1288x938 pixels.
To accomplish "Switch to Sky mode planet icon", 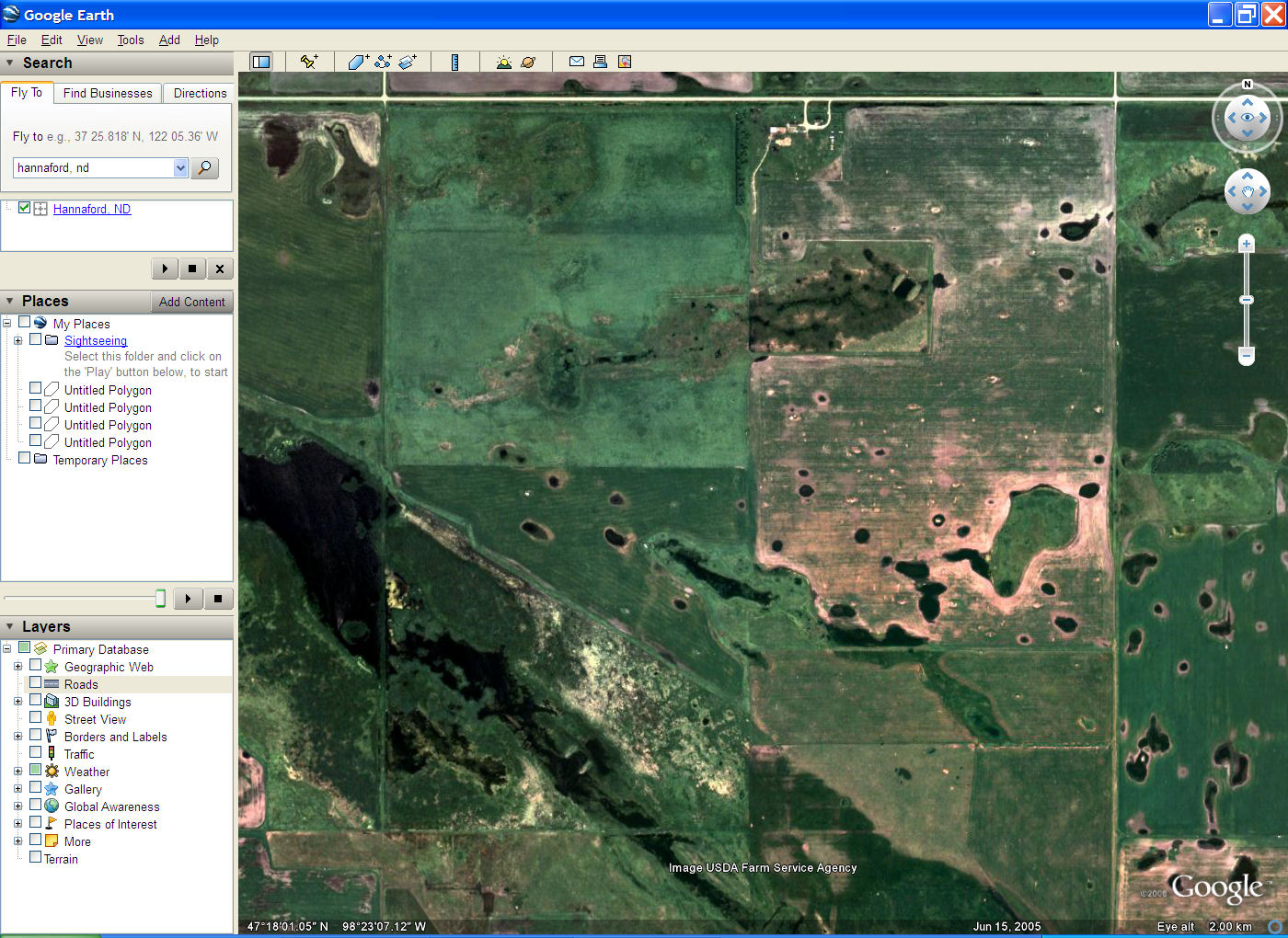I will pyautogui.click(x=528, y=62).
